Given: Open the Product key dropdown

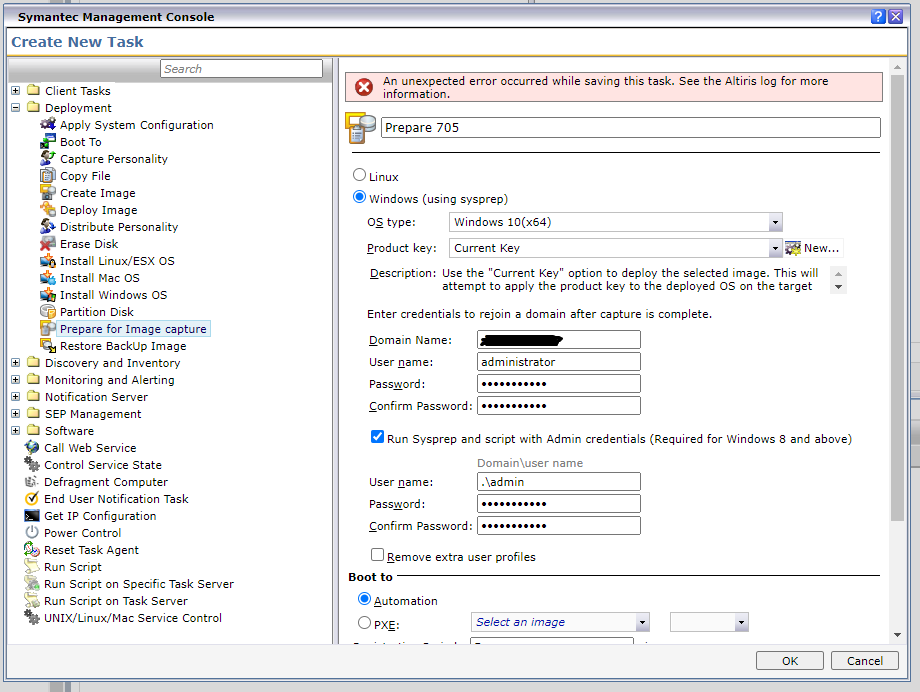Looking at the screenshot, I should click(x=775, y=248).
